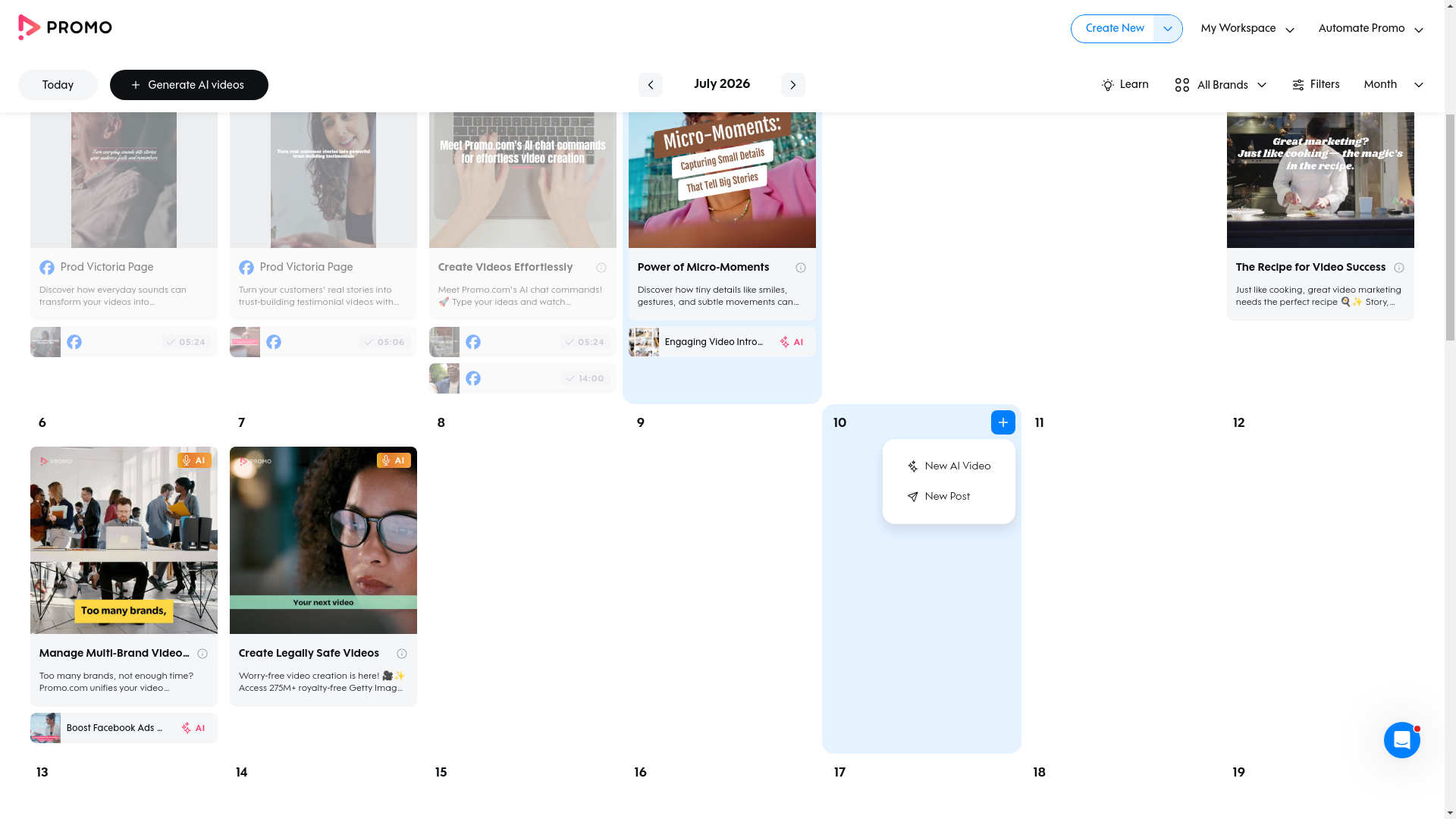Image resolution: width=1456 pixels, height=819 pixels.
Task: Click Generate AI videos button
Action: 189,85
